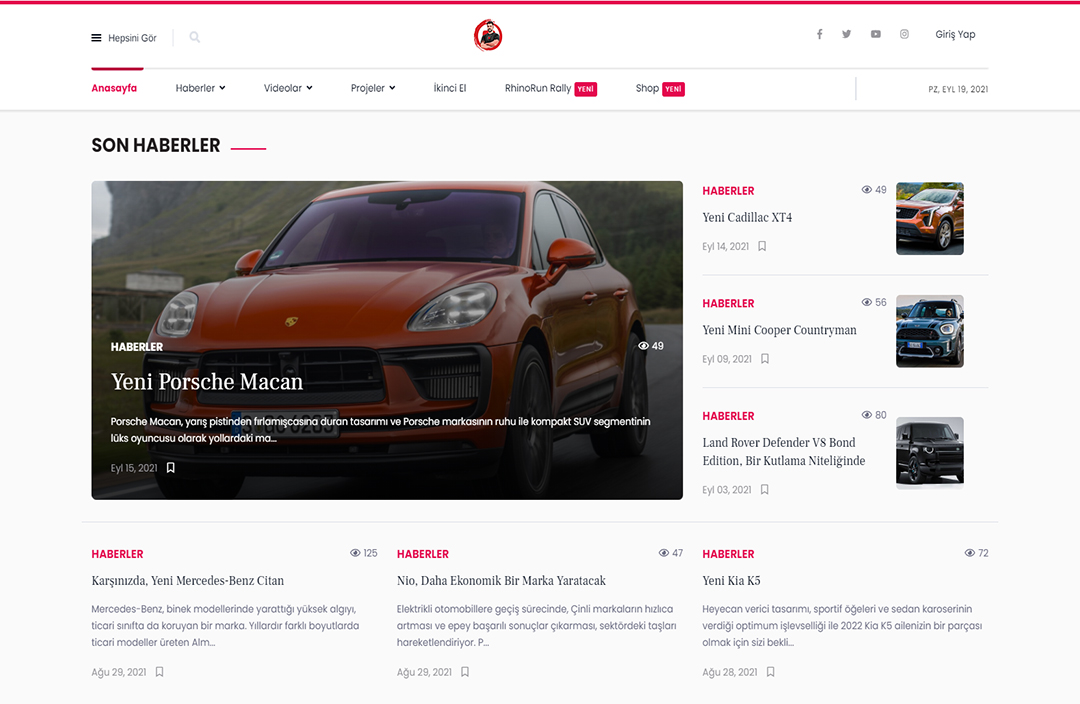1080x704 pixels.
Task: Open the RhinoRun Rally menu item
Action: 538,88
